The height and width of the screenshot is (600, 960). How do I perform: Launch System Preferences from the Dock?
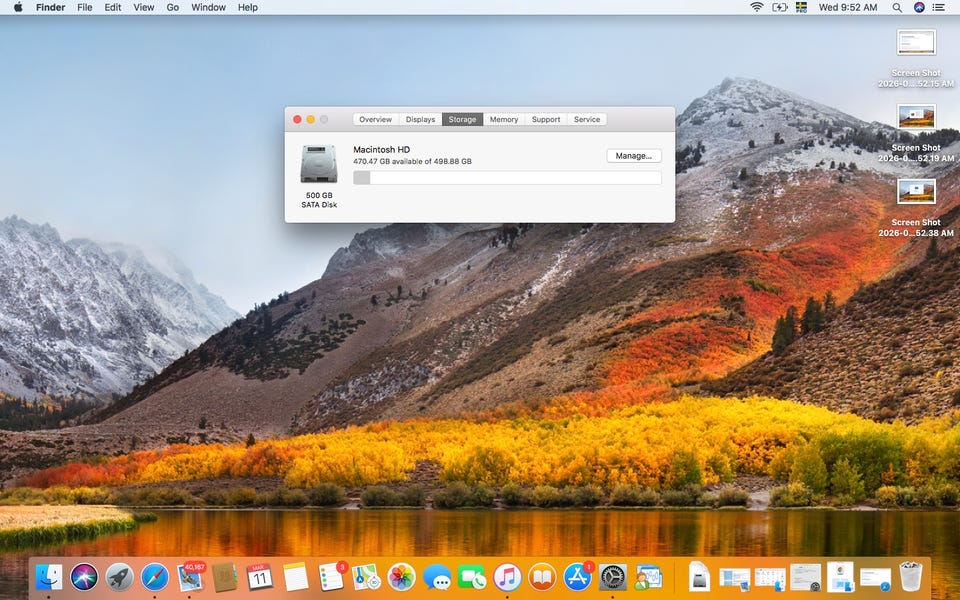click(x=613, y=576)
